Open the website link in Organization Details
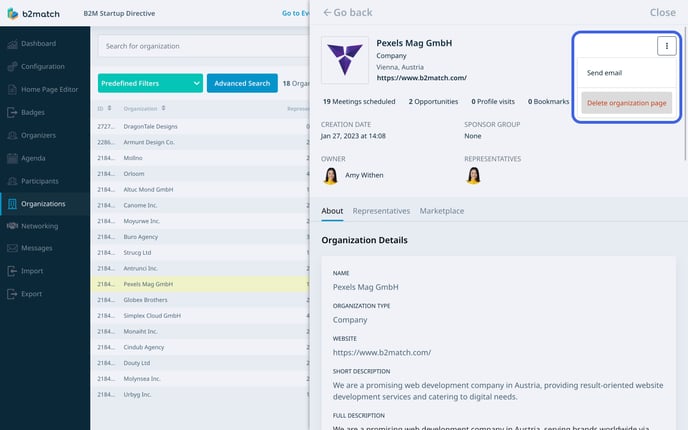 pyautogui.click(x=382, y=352)
